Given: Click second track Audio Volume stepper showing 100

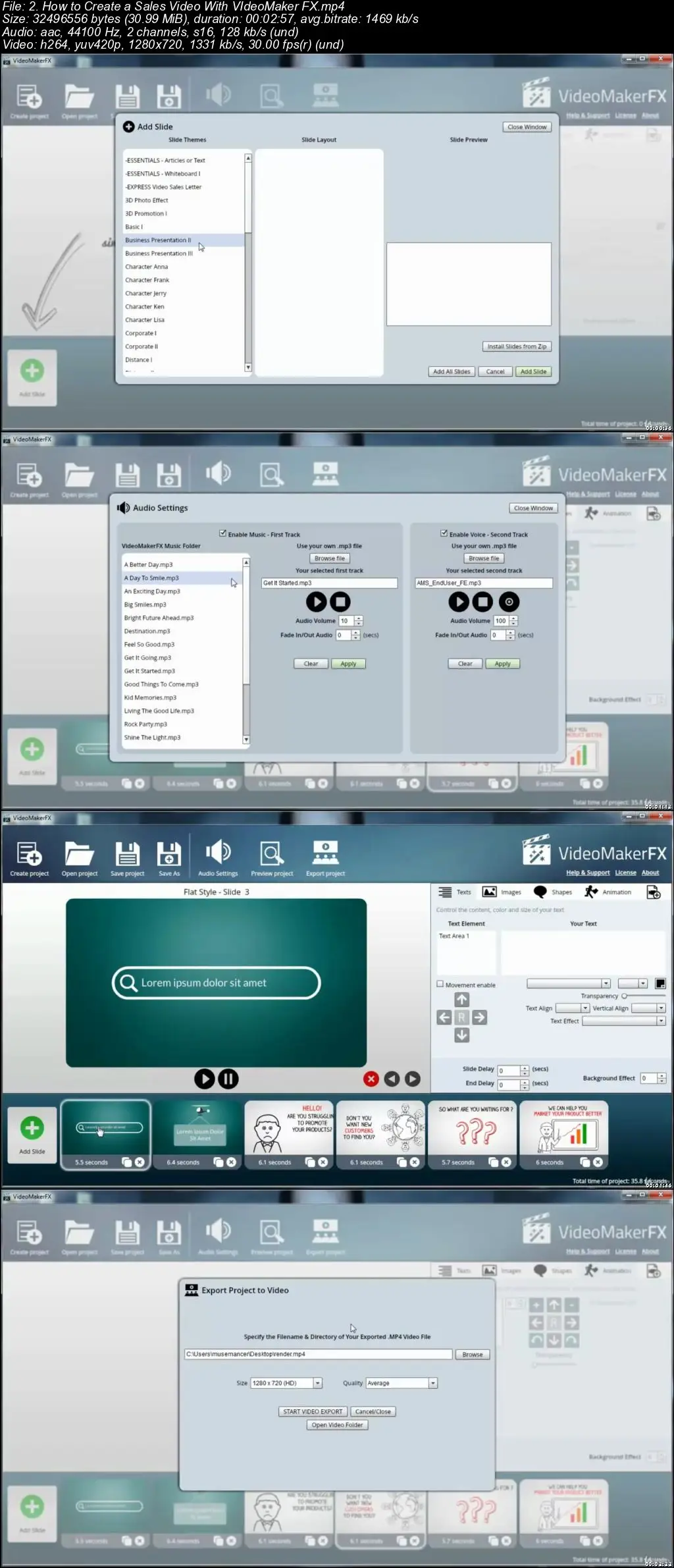Looking at the screenshot, I should tap(513, 620).
